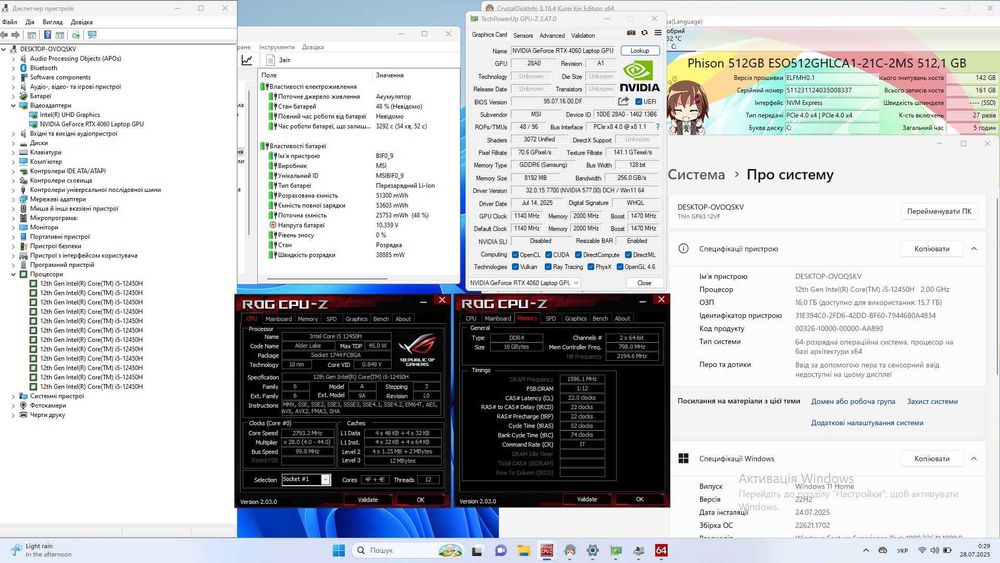The height and width of the screenshot is (563, 1000).
Task: Click the NVIDIA logo in GPU-Z
Action: point(639,76)
